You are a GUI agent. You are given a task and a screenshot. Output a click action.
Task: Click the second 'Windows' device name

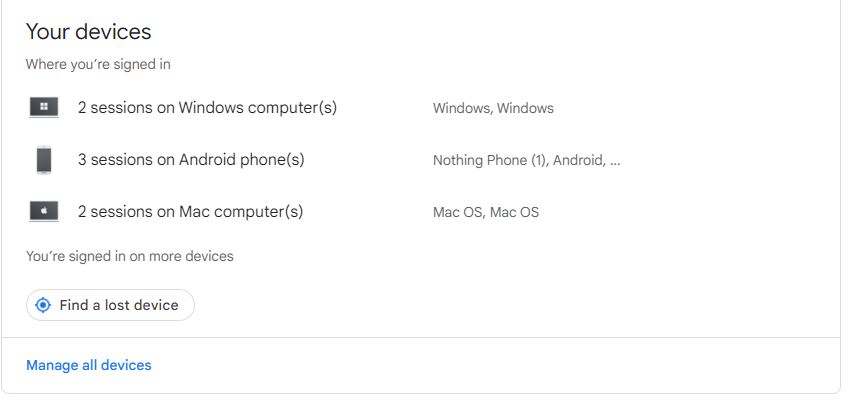[x=525, y=108]
